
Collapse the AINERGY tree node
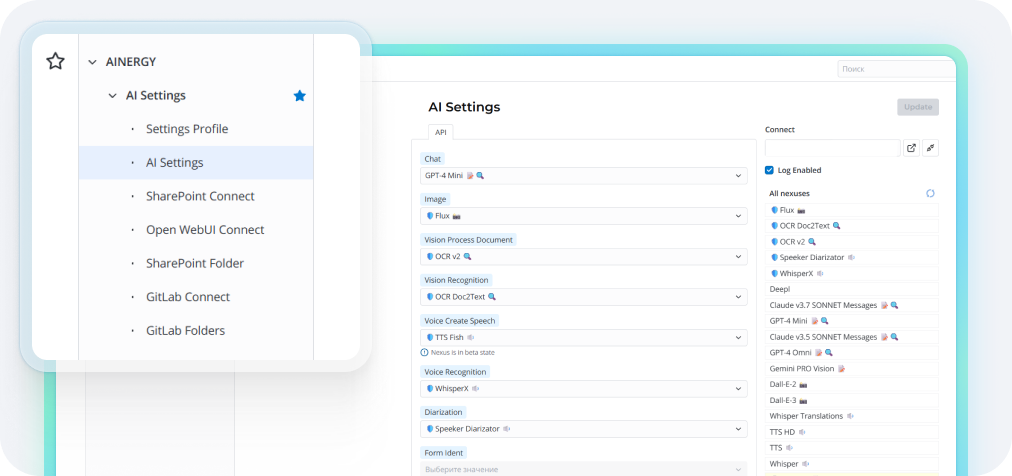point(92,62)
